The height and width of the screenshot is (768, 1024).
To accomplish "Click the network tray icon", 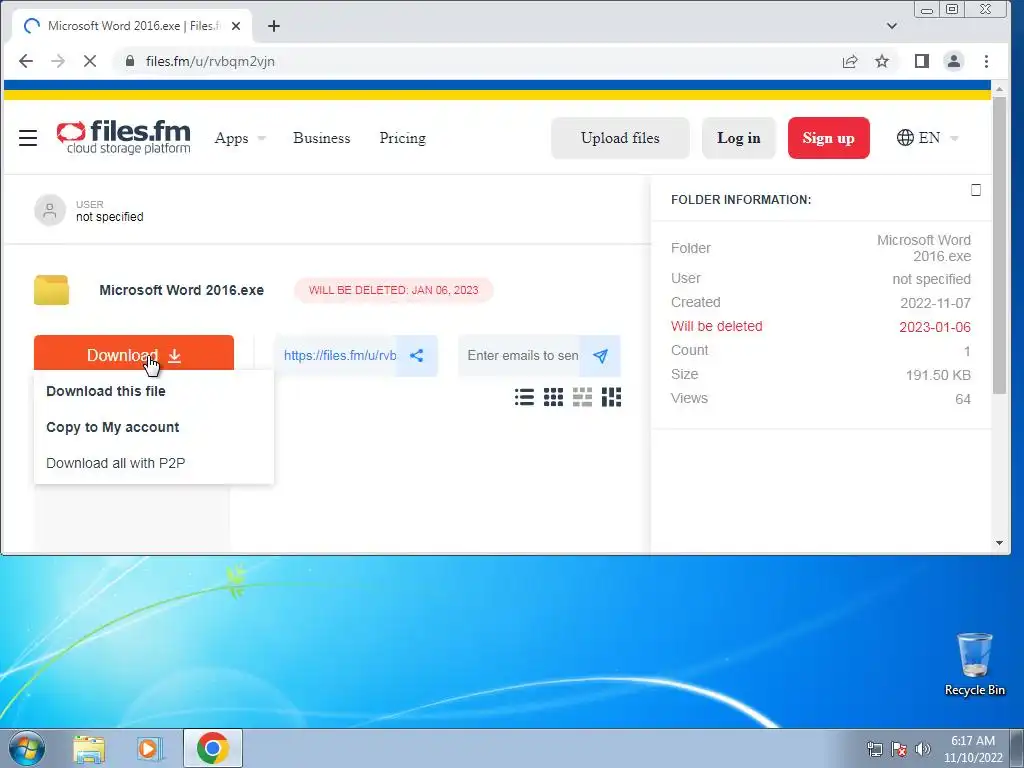I will coord(874,748).
